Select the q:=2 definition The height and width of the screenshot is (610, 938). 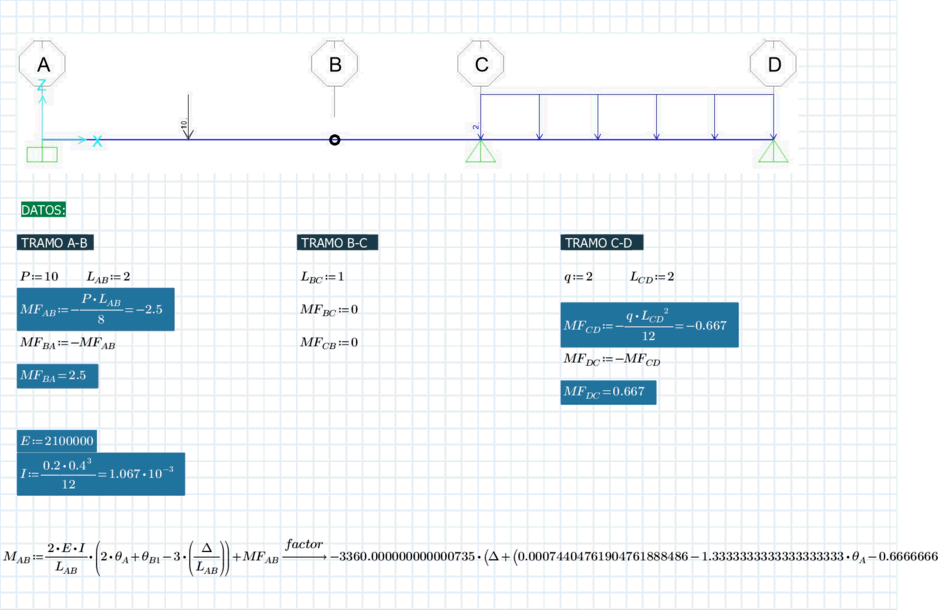pyautogui.click(x=578, y=276)
